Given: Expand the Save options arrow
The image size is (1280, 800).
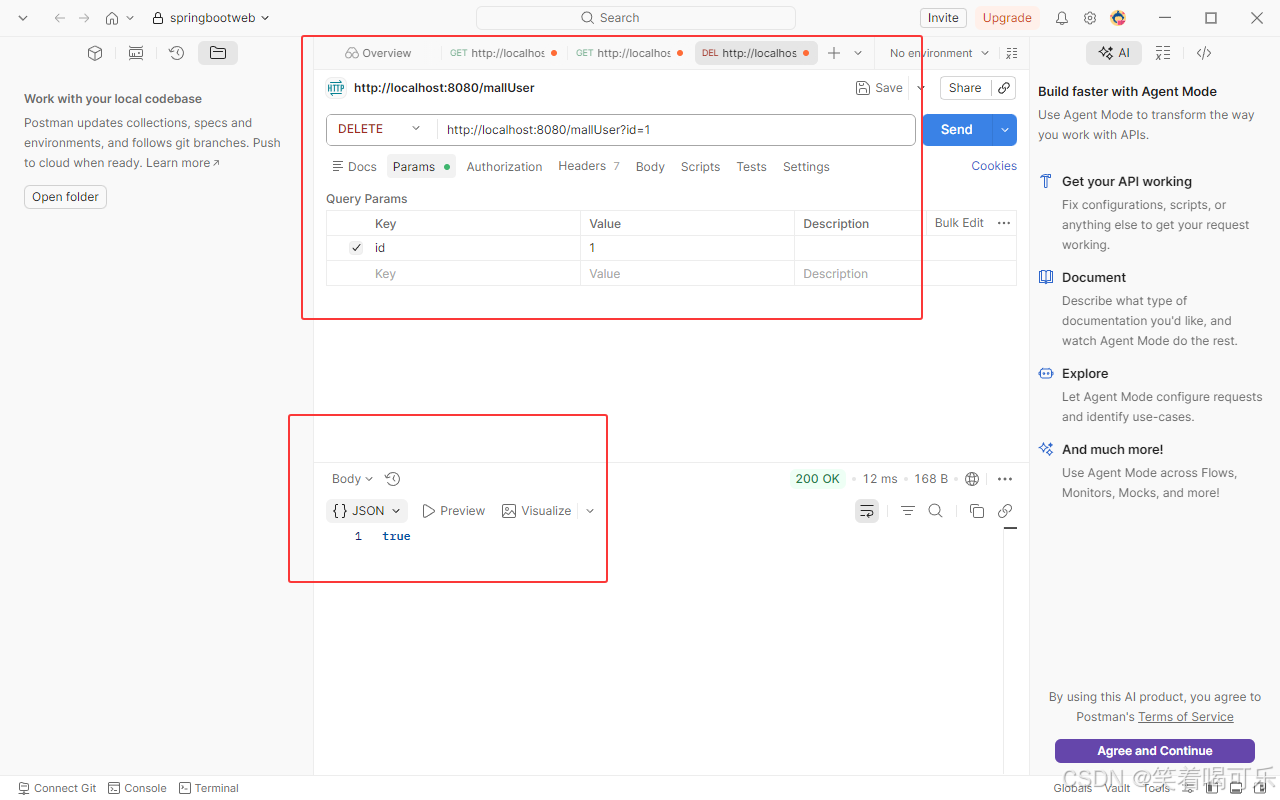Looking at the screenshot, I should (x=921, y=88).
